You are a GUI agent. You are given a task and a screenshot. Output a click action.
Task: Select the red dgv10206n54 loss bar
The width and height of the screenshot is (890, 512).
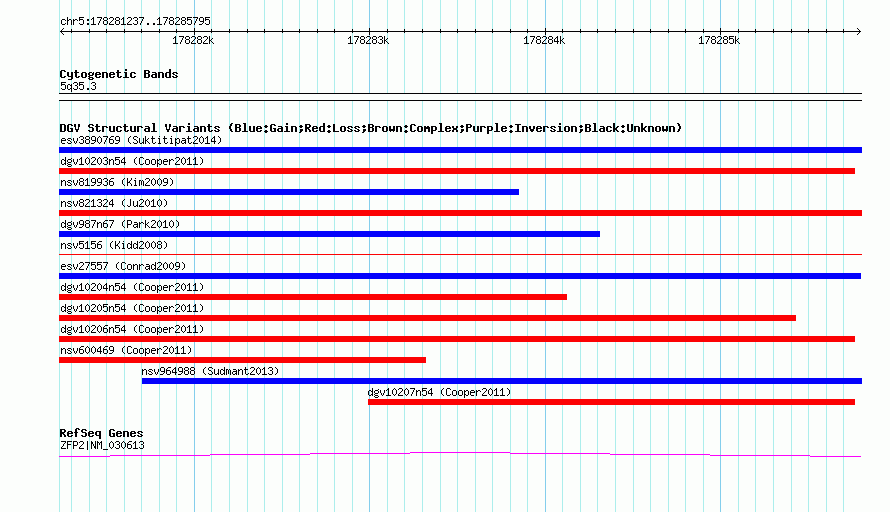point(457,339)
